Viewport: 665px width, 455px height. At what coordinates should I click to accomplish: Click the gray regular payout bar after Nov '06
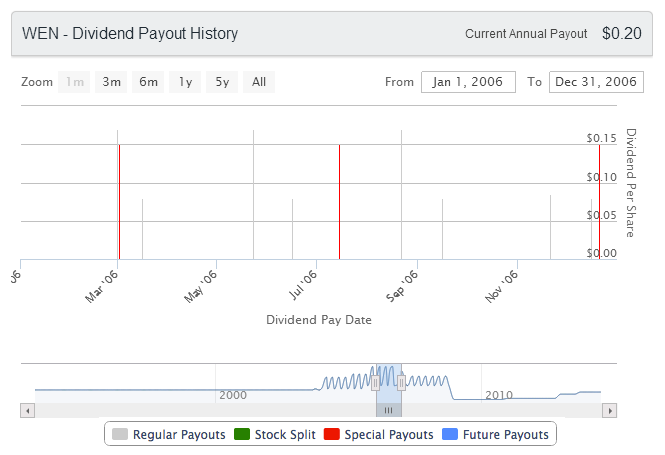[550, 227]
